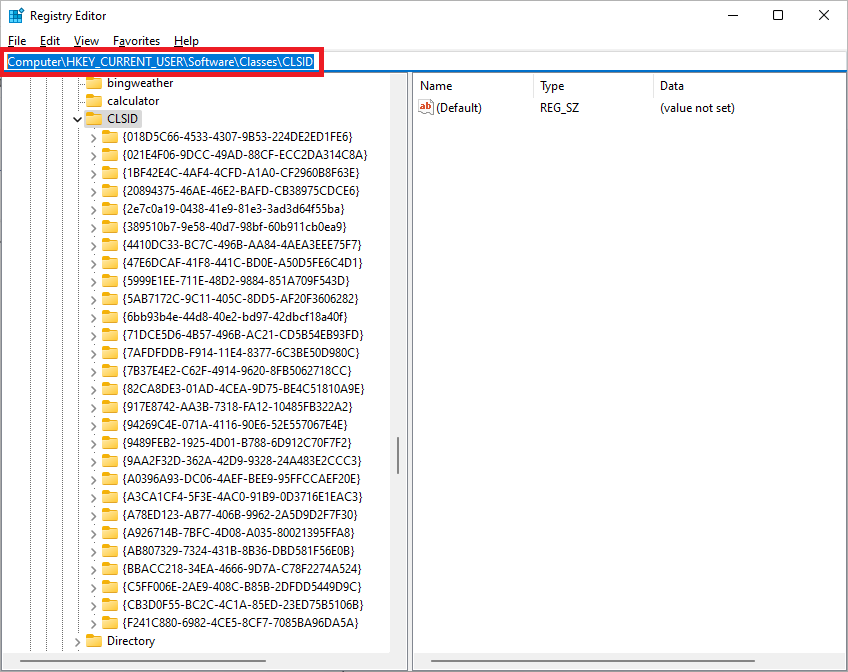
Task: Click the bingweather folder icon
Action: click(x=94, y=83)
